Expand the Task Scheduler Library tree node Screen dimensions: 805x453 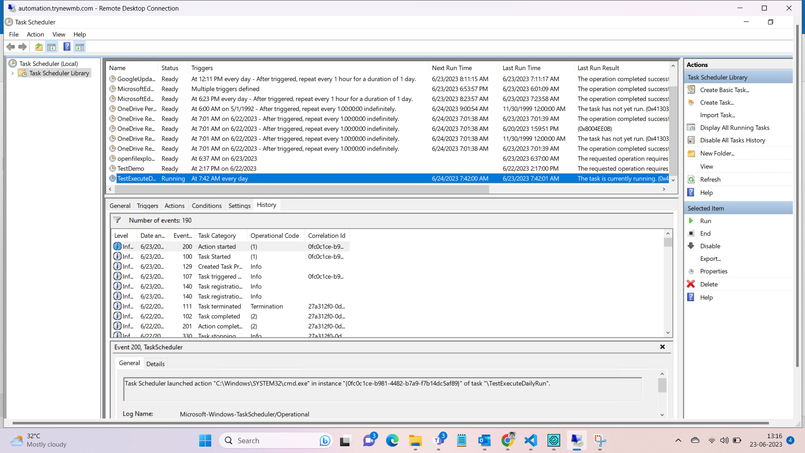[13, 73]
